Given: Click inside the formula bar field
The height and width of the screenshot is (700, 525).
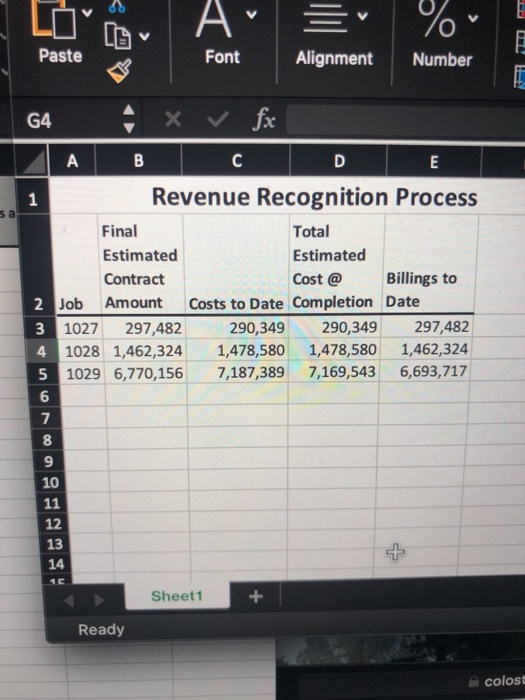Looking at the screenshot, I should coord(405,120).
